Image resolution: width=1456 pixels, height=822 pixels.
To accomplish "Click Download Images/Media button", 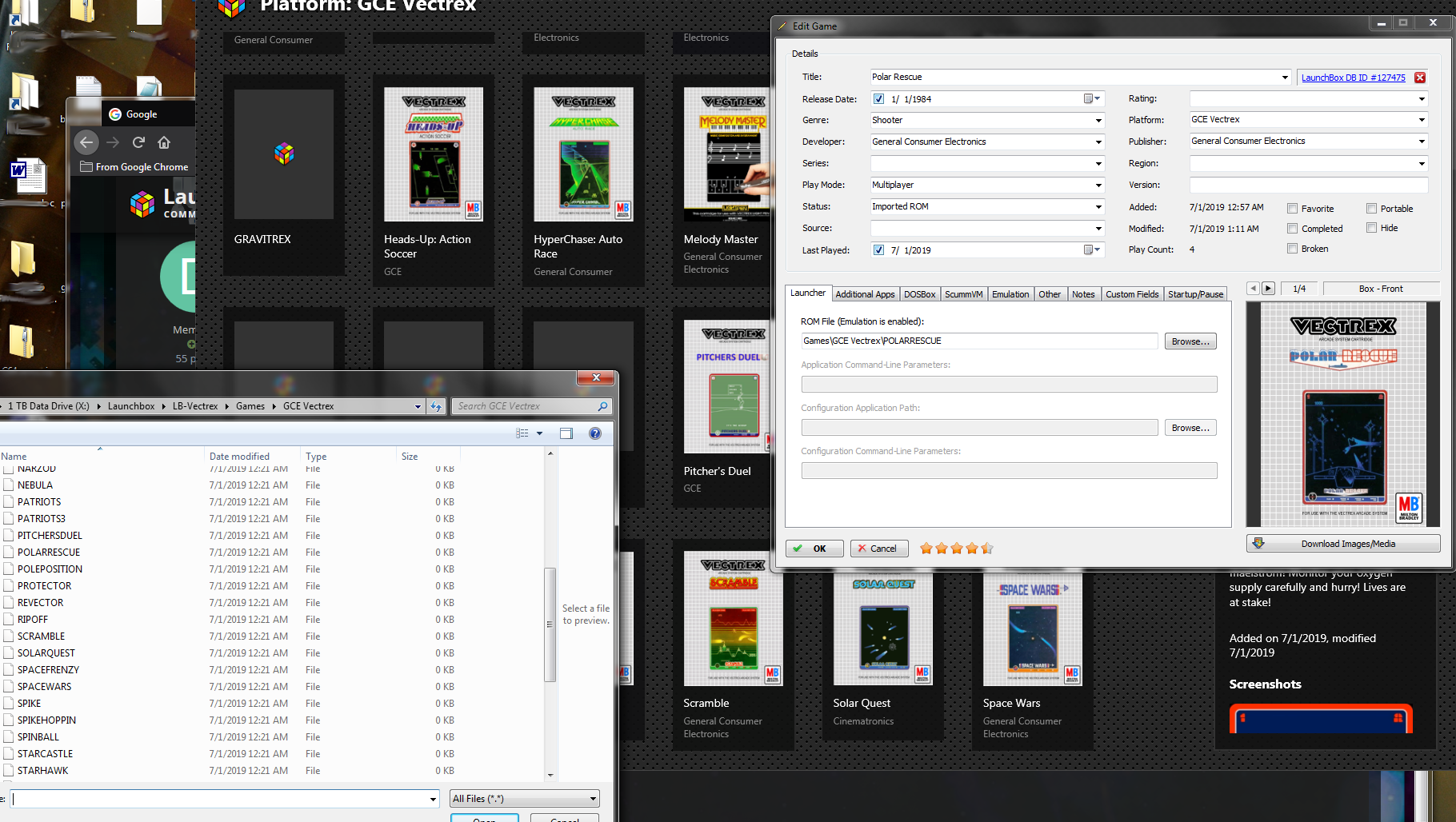I will tap(1343, 544).
